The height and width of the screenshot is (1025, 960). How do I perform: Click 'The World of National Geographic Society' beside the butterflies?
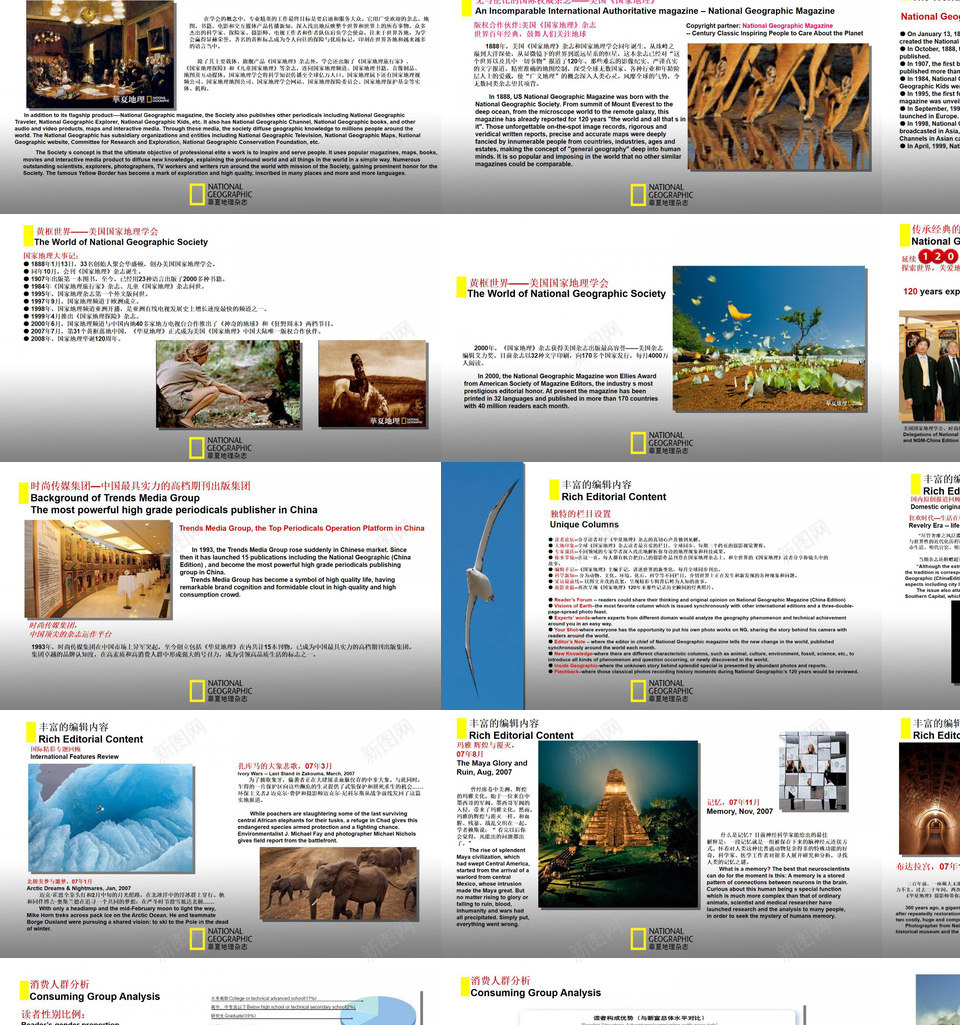click(x=566, y=294)
